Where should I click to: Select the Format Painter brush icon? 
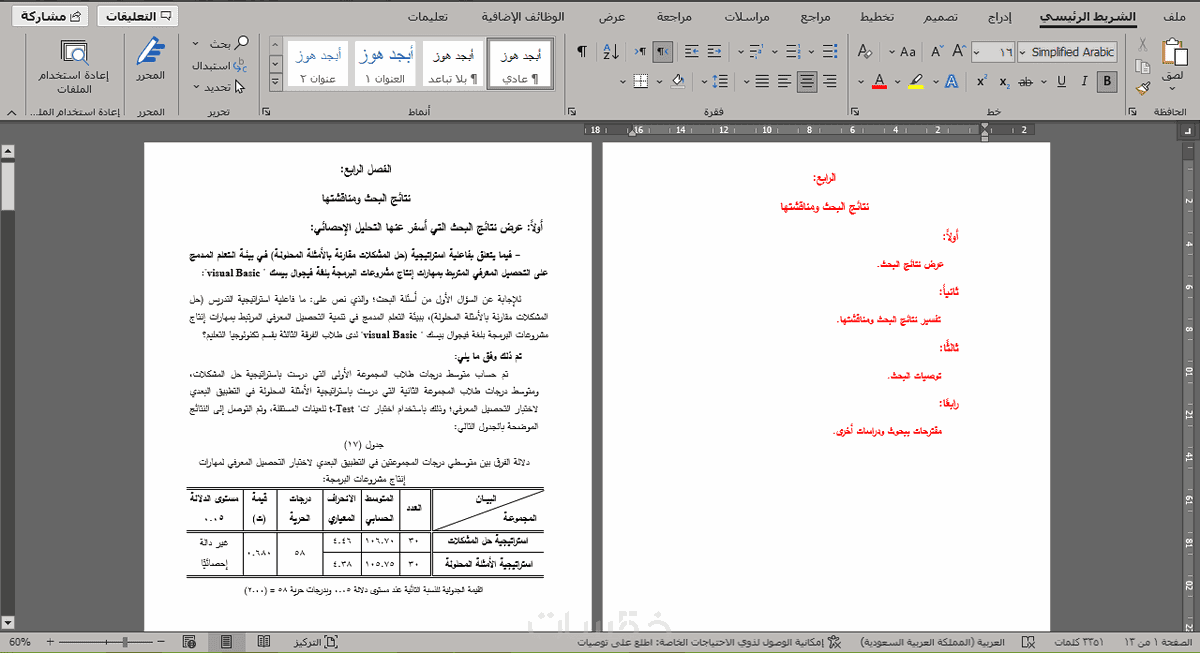coord(1142,88)
